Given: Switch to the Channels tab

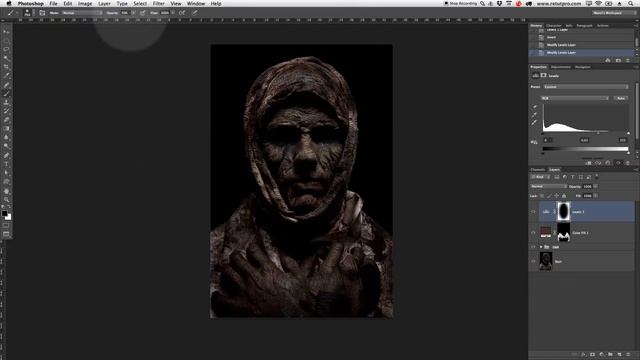Looking at the screenshot, I should click(x=538, y=169).
